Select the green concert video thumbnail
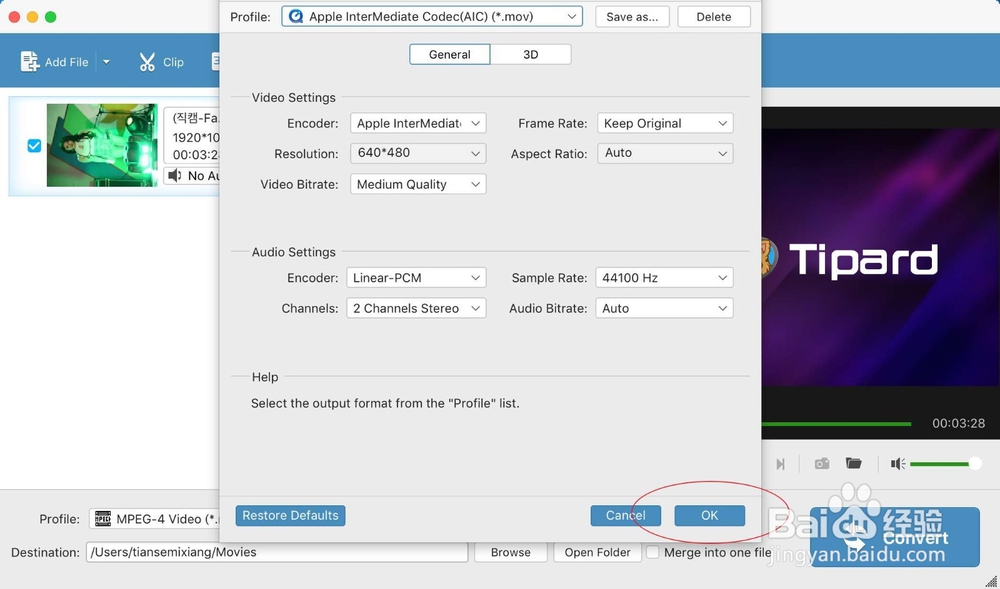Screen dimensions: 1000x589 click(102, 145)
